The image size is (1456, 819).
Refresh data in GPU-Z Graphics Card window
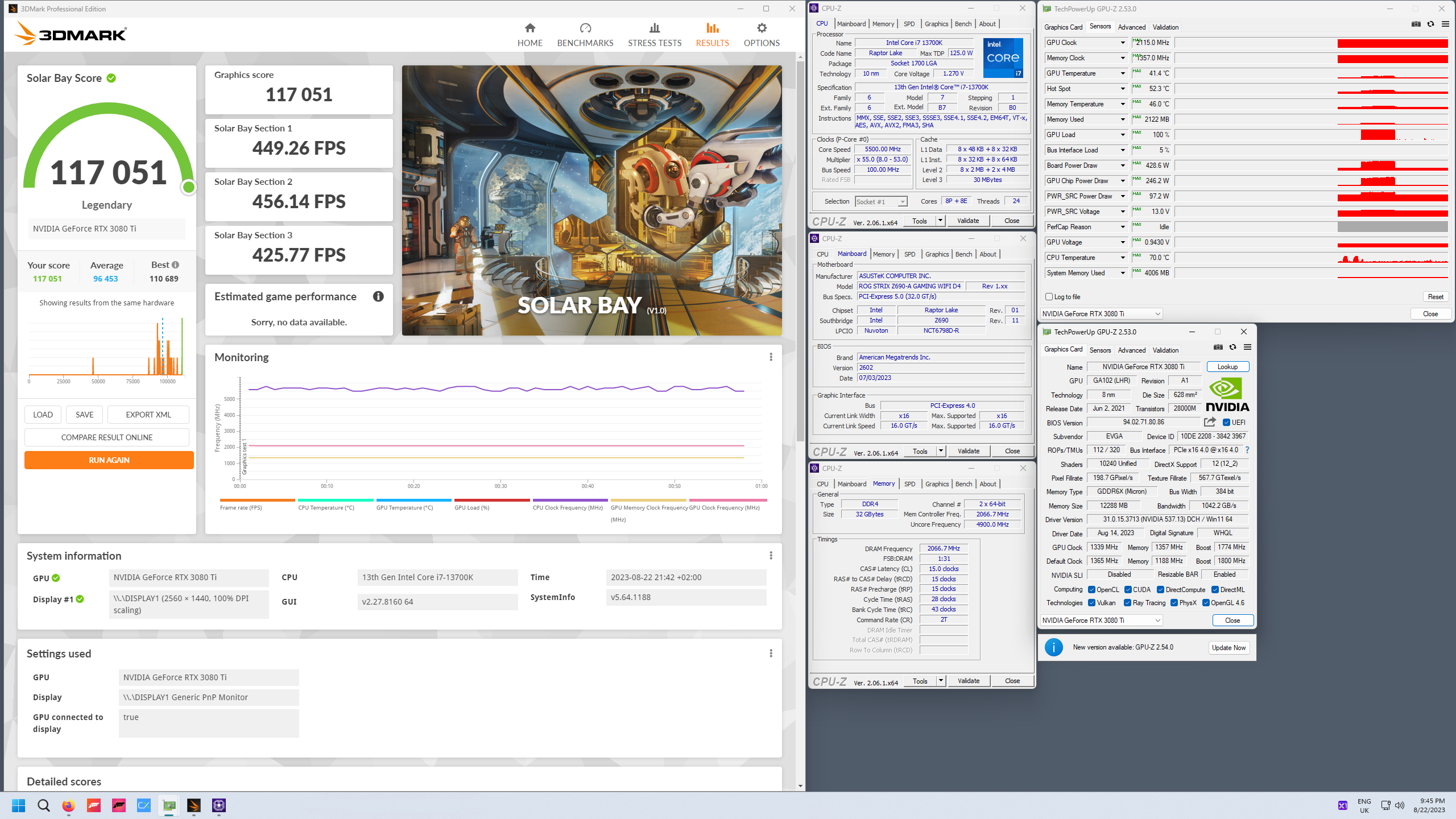[1232, 348]
